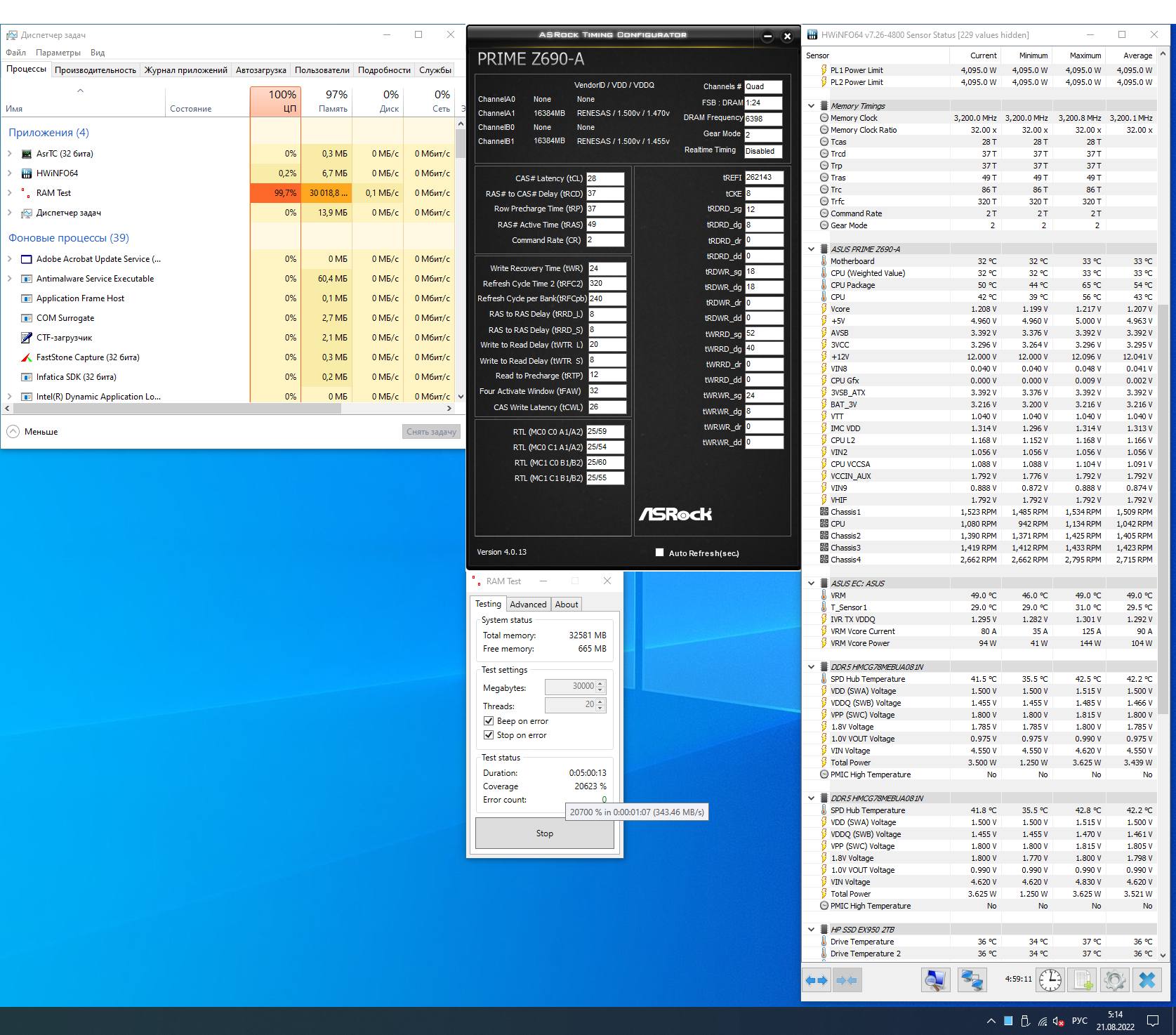Image resolution: width=1176 pixels, height=1035 pixels.
Task: Click the CAS# Latency (tCL) value field
Action: 605,179
